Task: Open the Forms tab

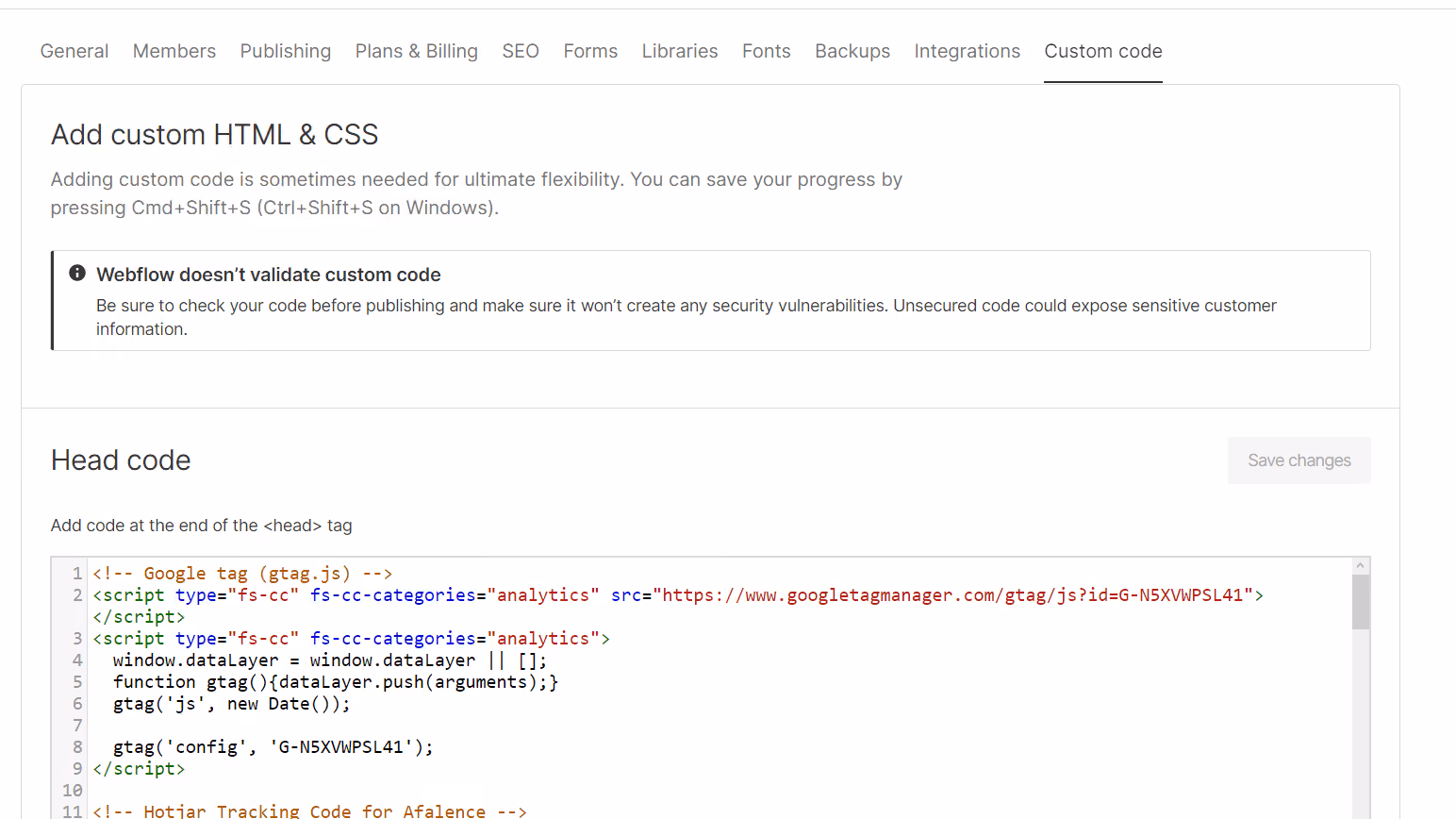Action: pyautogui.click(x=590, y=51)
